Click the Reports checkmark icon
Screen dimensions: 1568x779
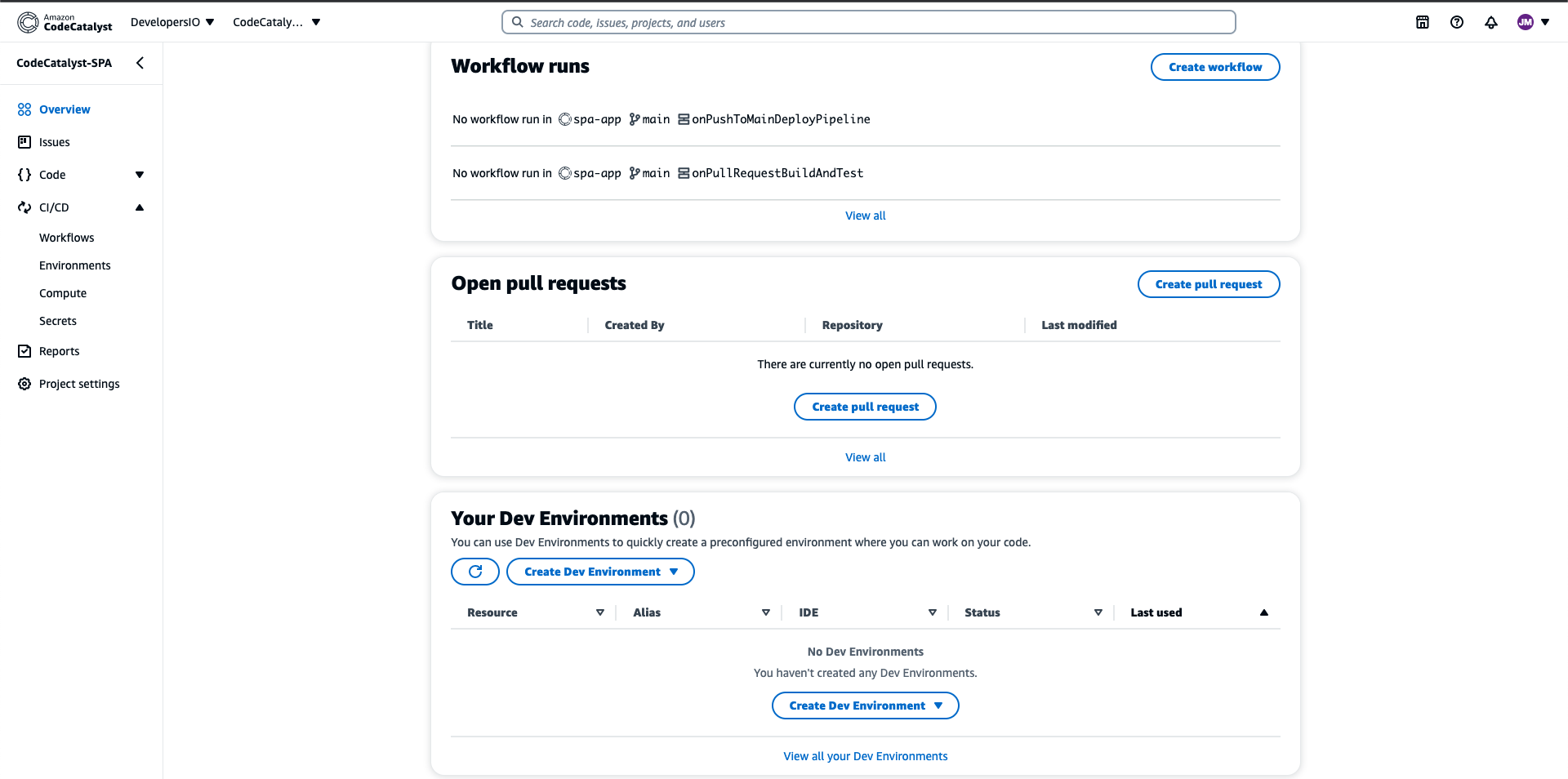[x=24, y=351]
